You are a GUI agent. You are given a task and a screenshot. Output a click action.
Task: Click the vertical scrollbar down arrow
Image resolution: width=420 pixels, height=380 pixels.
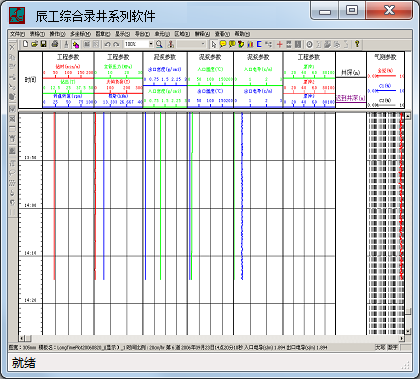click(408, 331)
